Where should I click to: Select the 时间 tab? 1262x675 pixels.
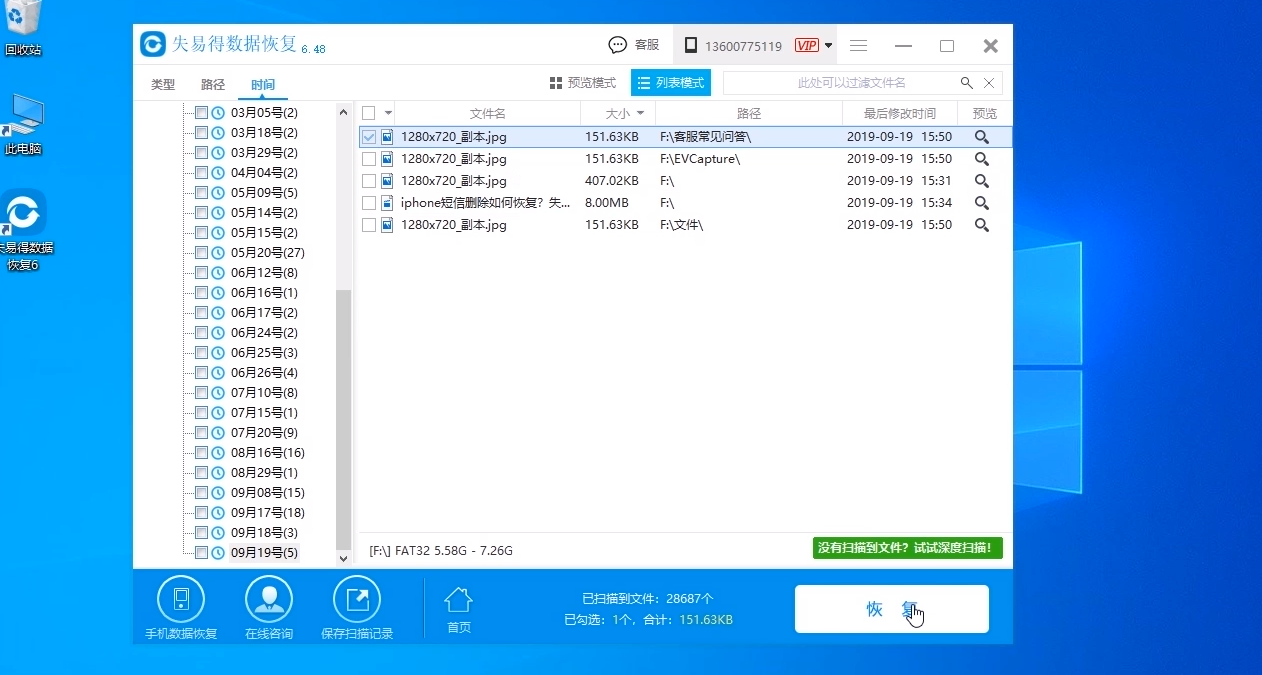click(x=263, y=85)
